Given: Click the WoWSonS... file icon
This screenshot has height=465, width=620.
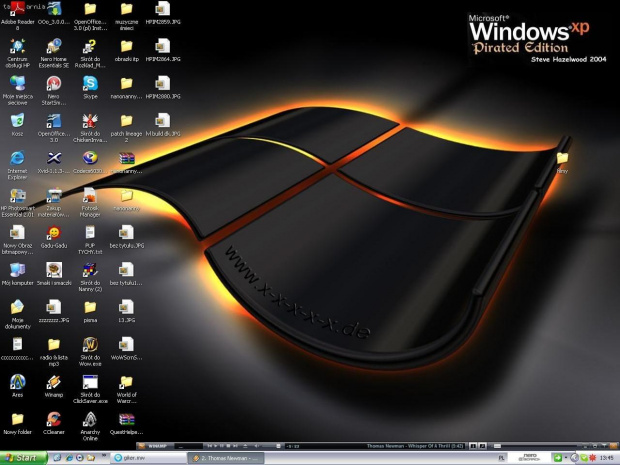Looking at the screenshot, I should point(127,348).
